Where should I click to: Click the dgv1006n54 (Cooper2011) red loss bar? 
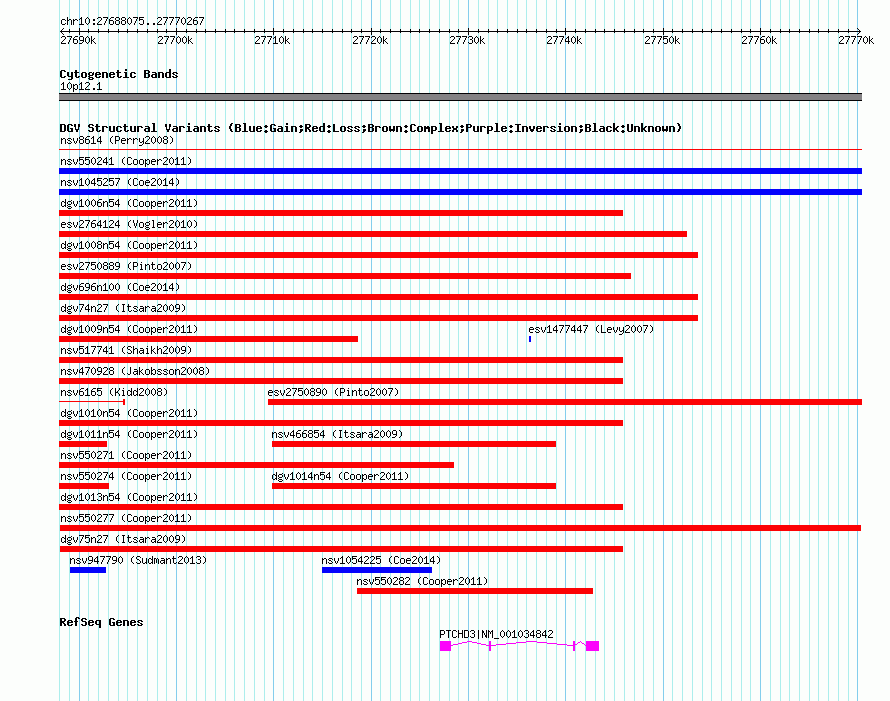[341, 213]
